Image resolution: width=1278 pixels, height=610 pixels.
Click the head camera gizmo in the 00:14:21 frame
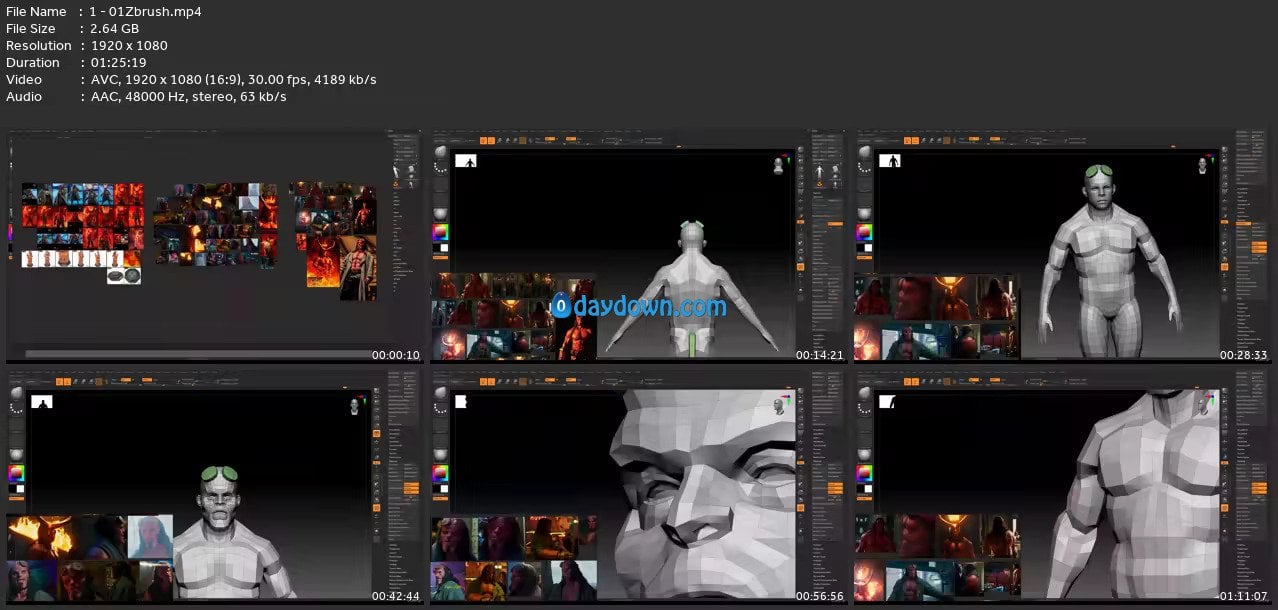tap(779, 165)
